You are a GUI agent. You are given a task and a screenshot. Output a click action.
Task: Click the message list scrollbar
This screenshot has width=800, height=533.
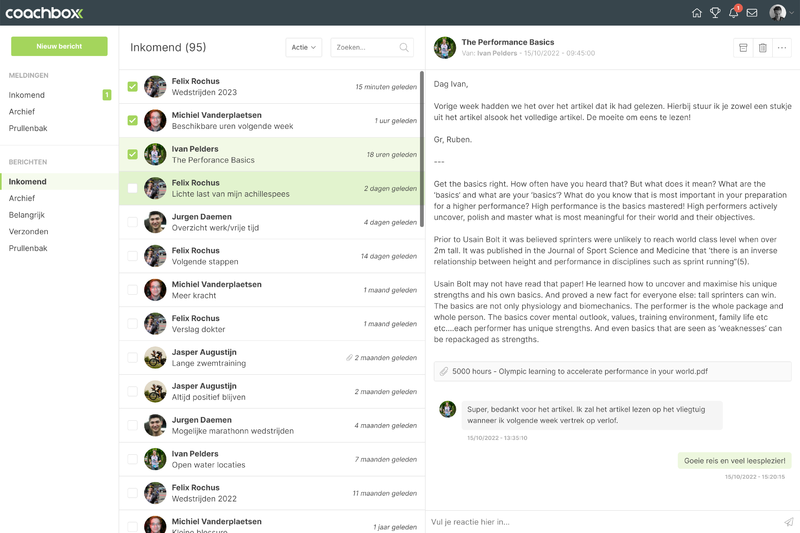(x=421, y=140)
